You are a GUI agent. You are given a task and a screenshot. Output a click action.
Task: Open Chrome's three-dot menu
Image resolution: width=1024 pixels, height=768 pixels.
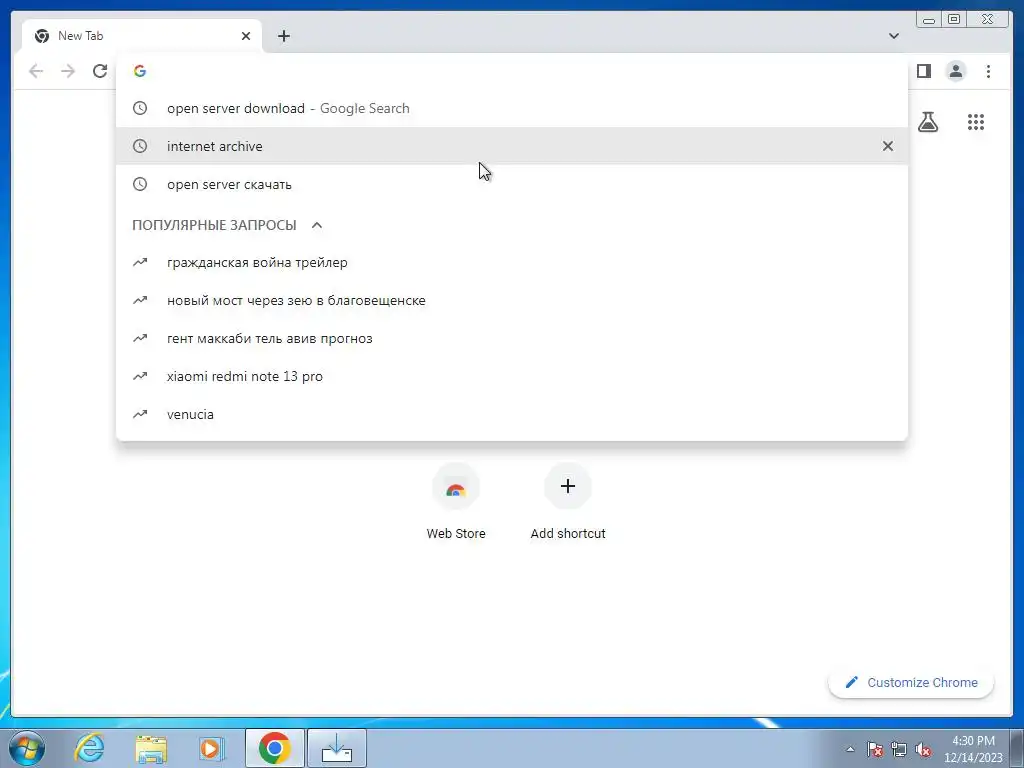pyautogui.click(x=988, y=71)
